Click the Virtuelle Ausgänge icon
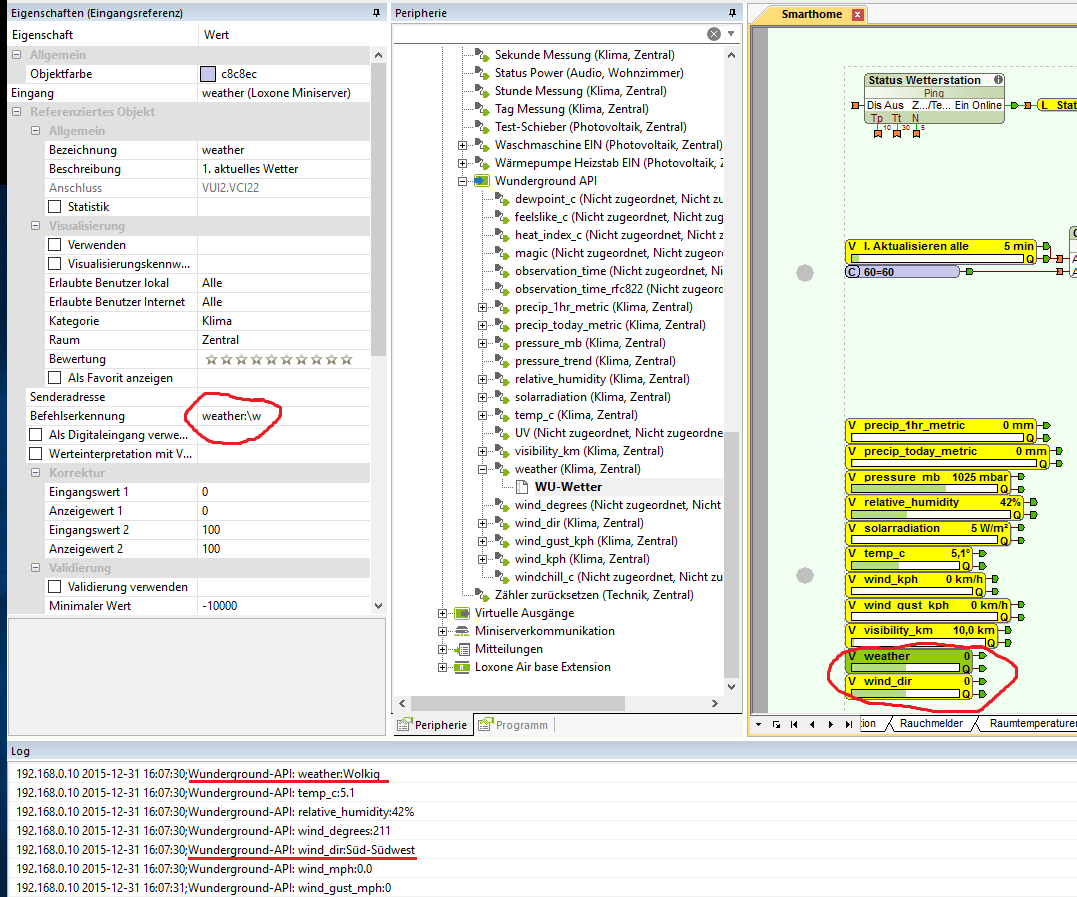The width and height of the screenshot is (1077, 897). point(461,613)
